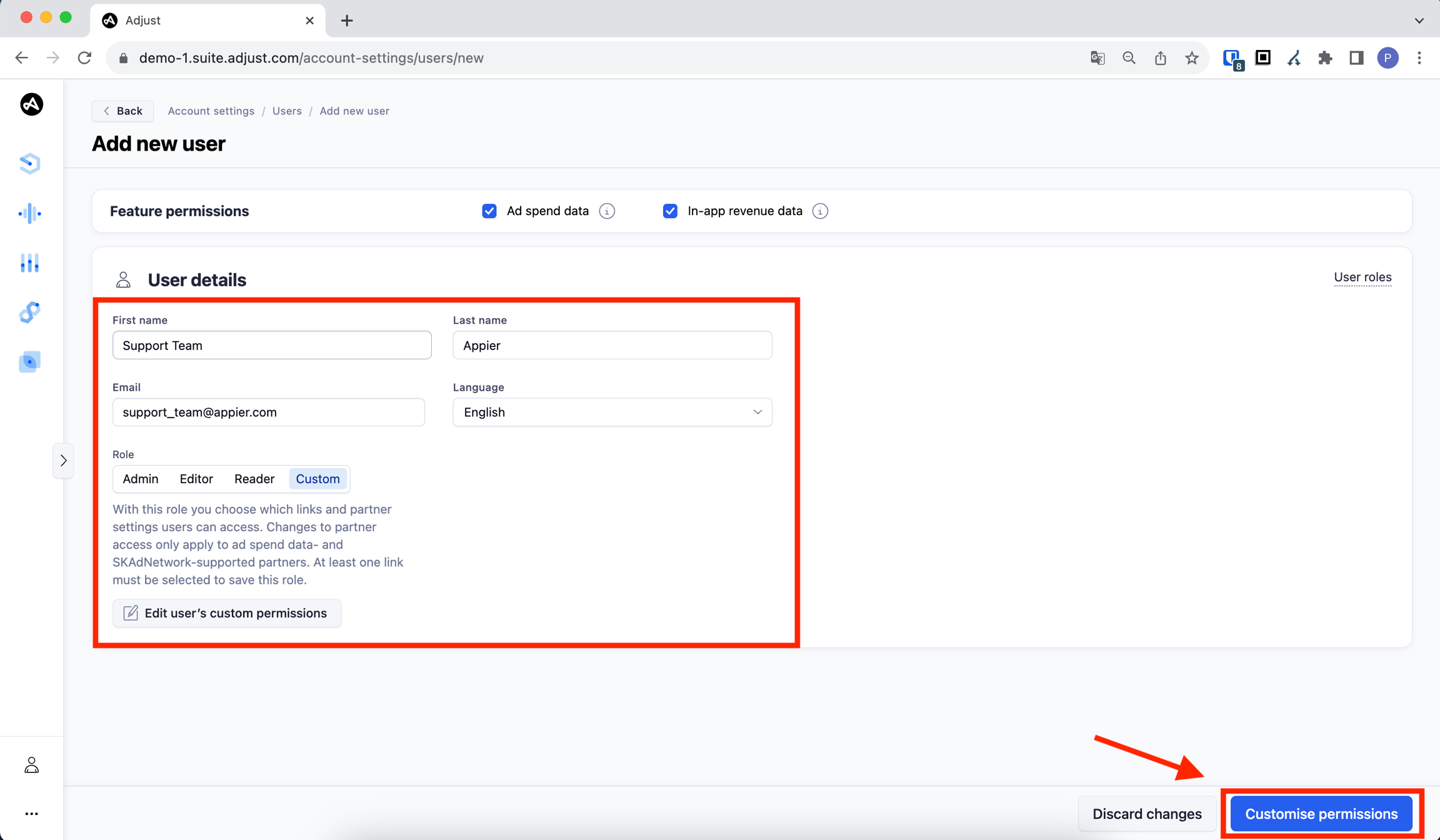Open the User roles link
Screen dimensions: 1440x840
pos(1362,277)
